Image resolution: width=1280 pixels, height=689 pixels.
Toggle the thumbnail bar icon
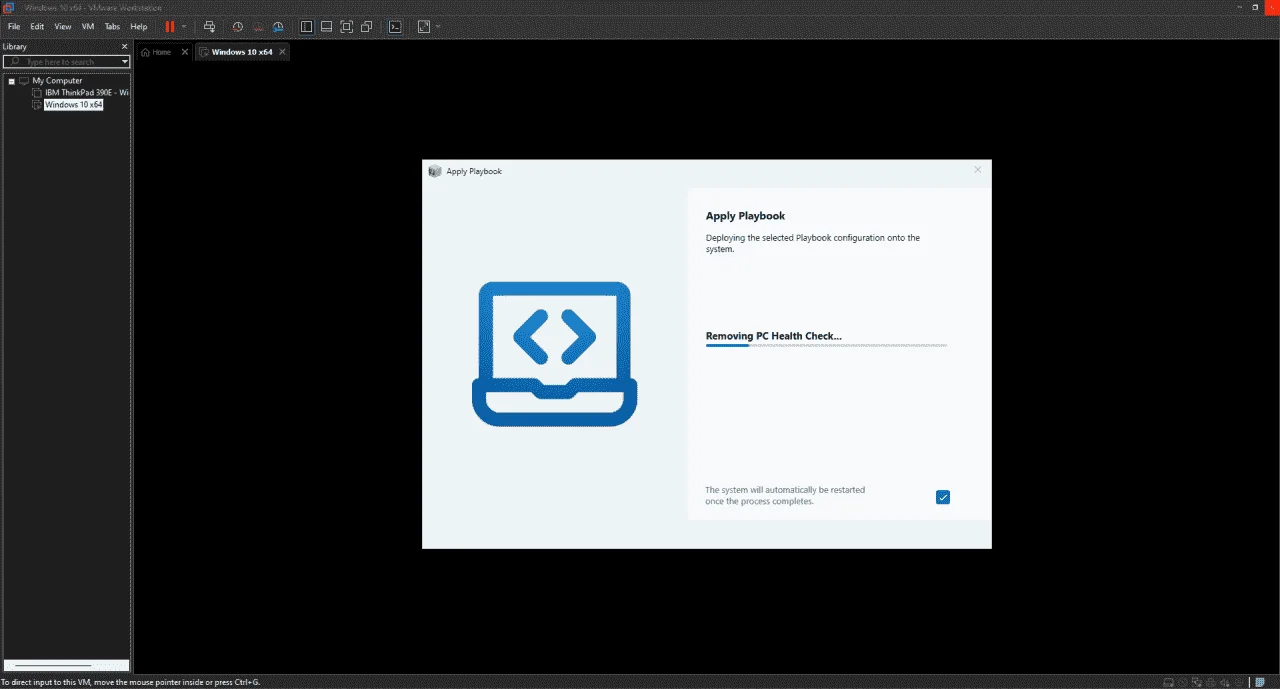[326, 27]
